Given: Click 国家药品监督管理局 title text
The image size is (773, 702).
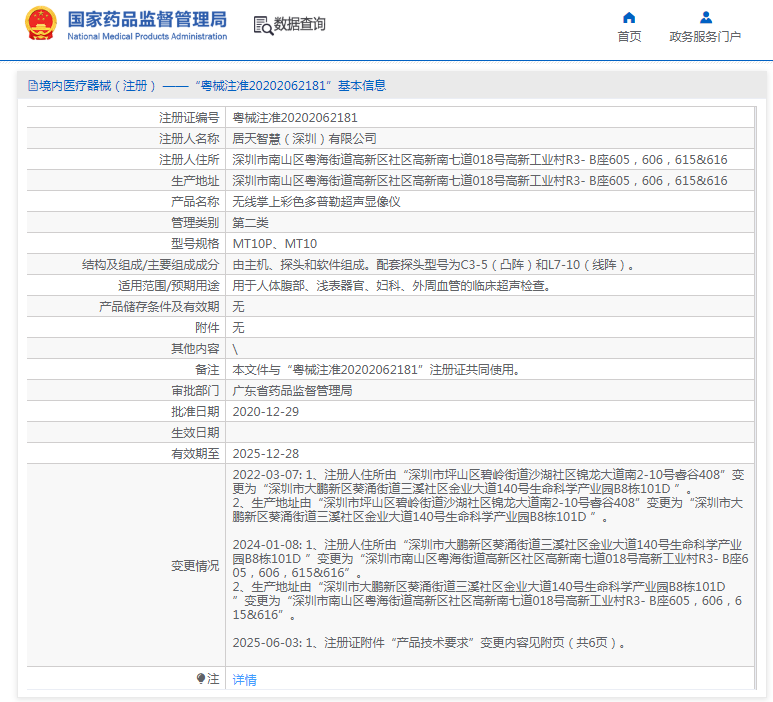Looking at the screenshot, I should (147, 20).
